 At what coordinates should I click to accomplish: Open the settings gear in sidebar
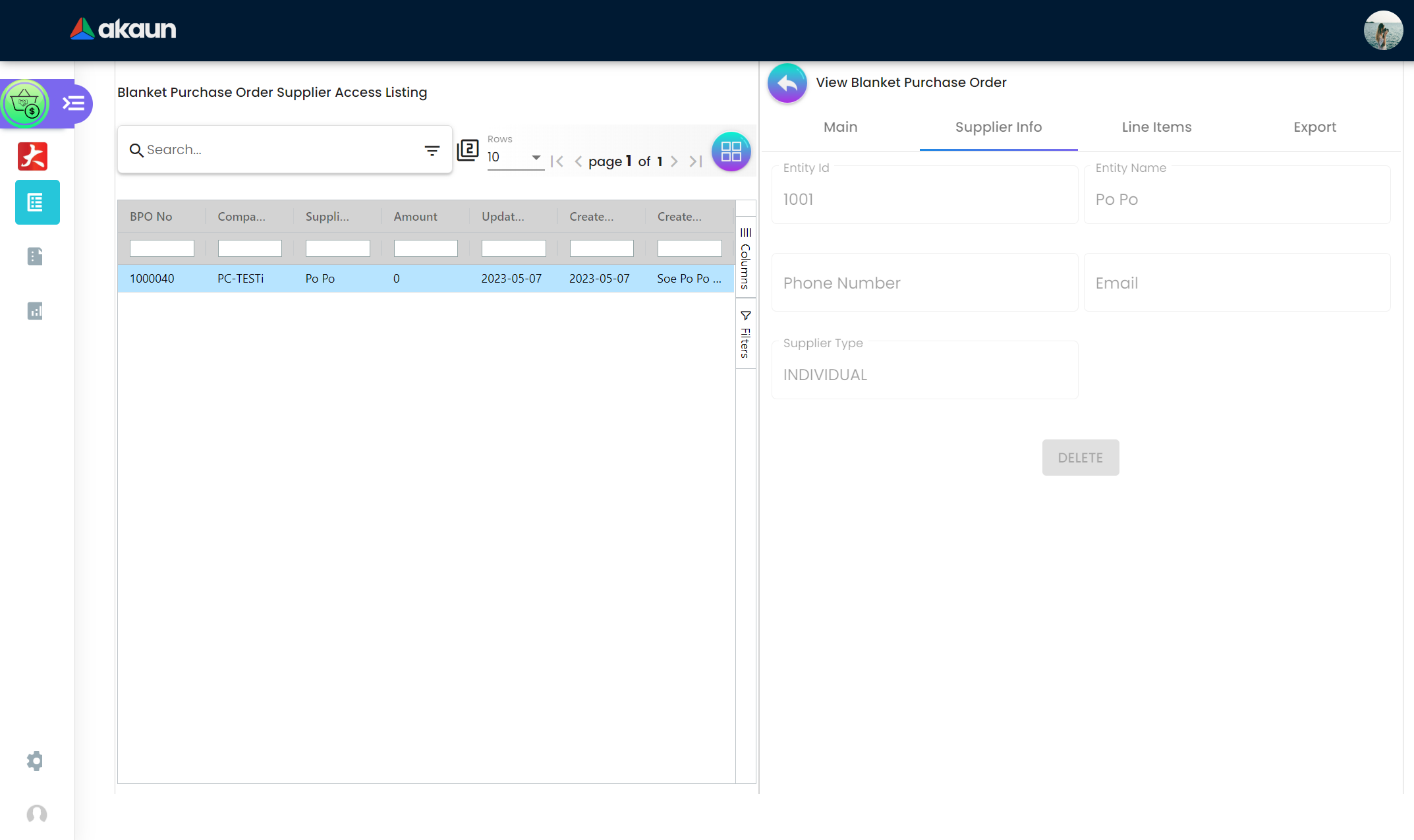tap(35, 761)
